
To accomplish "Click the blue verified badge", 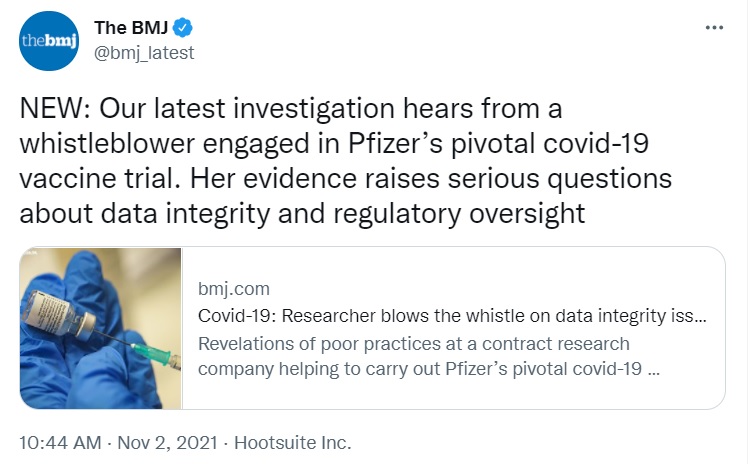I will click(182, 28).
